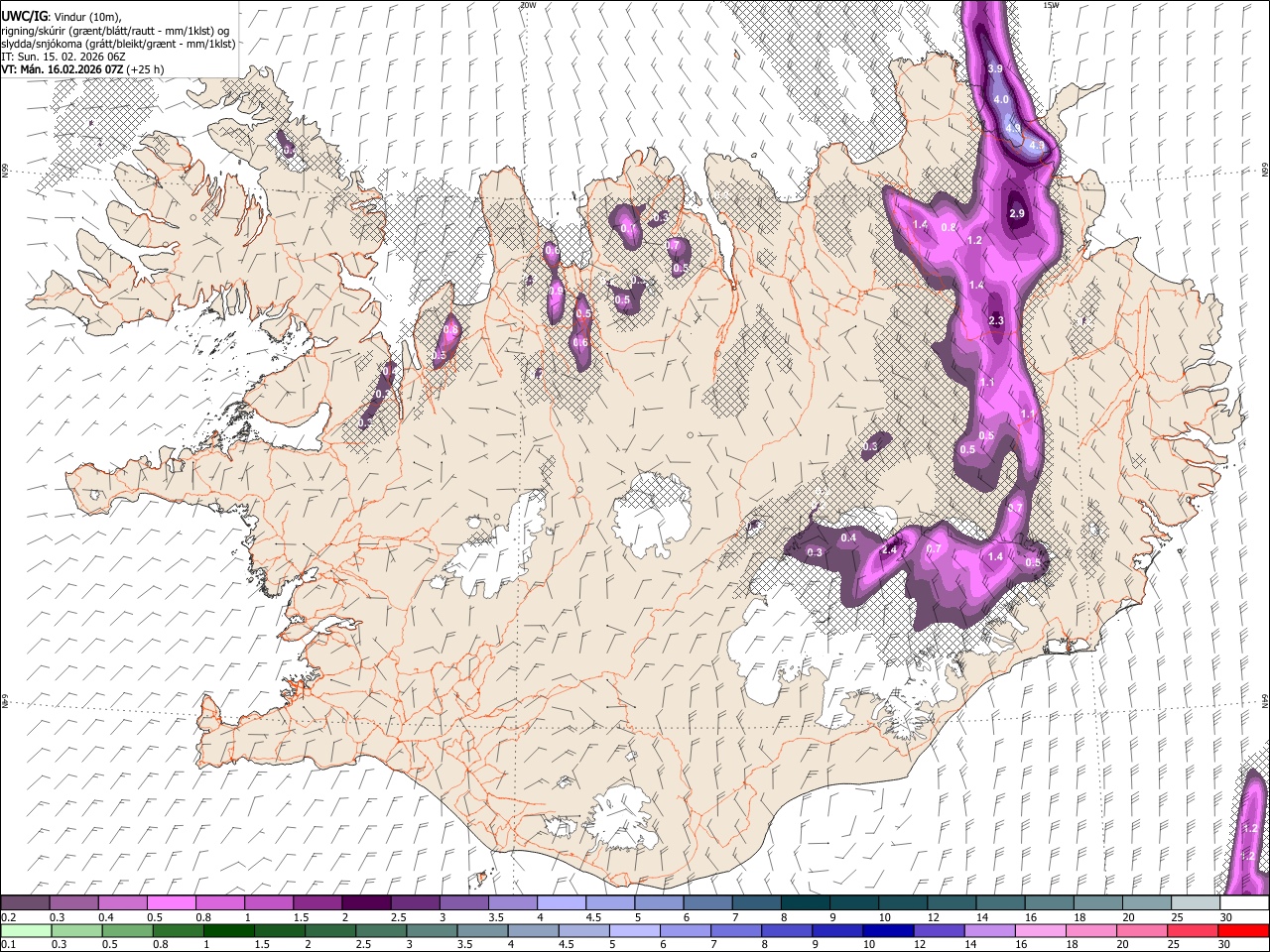Viewport: 1270px width, 952px height.
Task: Click the 'IT: Sun. 15. 02. 2026 06Z' line
Action: coord(63,57)
